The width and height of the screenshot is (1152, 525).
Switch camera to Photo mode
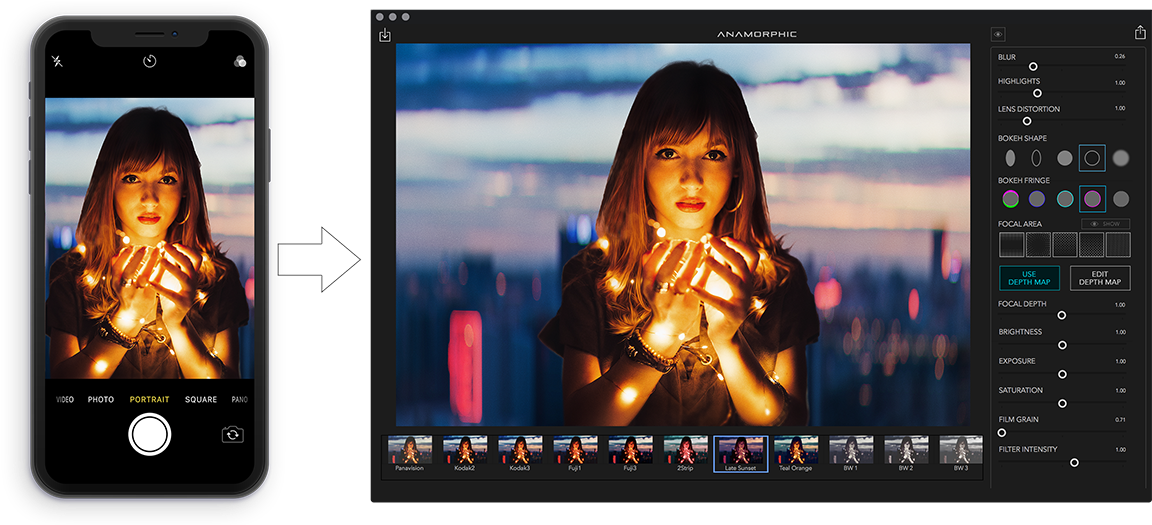(x=101, y=400)
